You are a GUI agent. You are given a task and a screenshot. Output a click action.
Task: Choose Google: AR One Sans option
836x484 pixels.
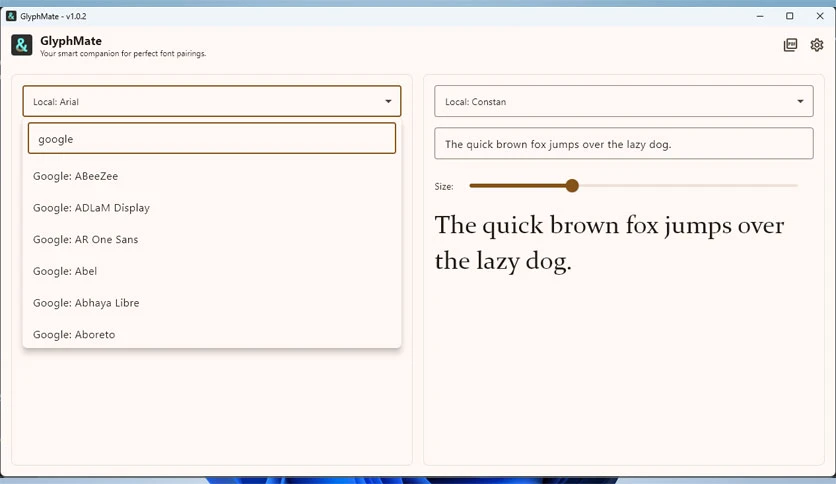[212, 240]
